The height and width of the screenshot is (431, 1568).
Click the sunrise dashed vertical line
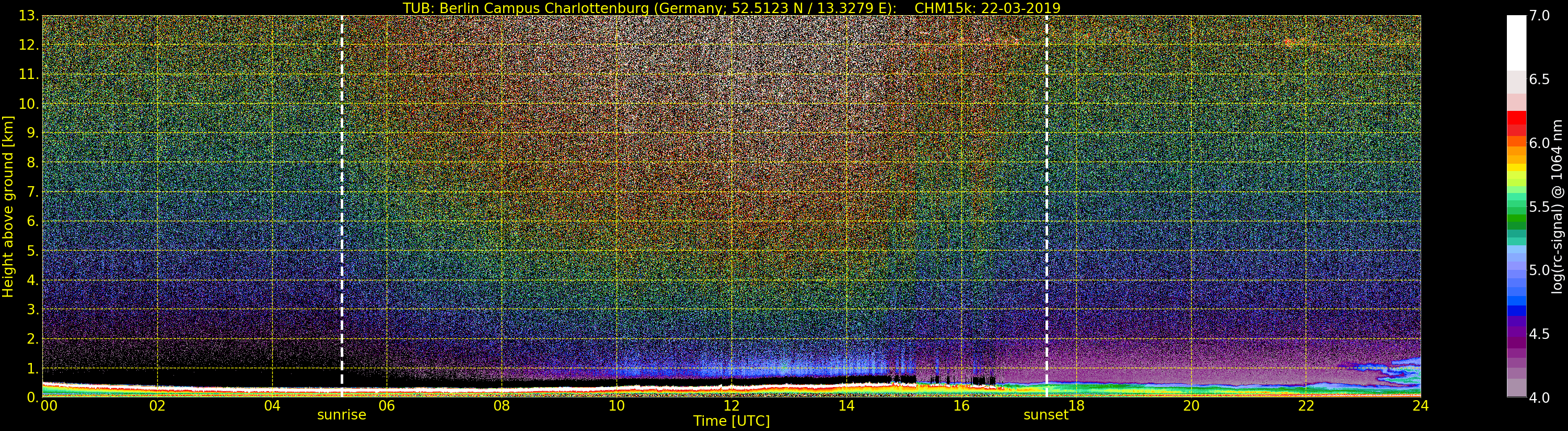342,201
